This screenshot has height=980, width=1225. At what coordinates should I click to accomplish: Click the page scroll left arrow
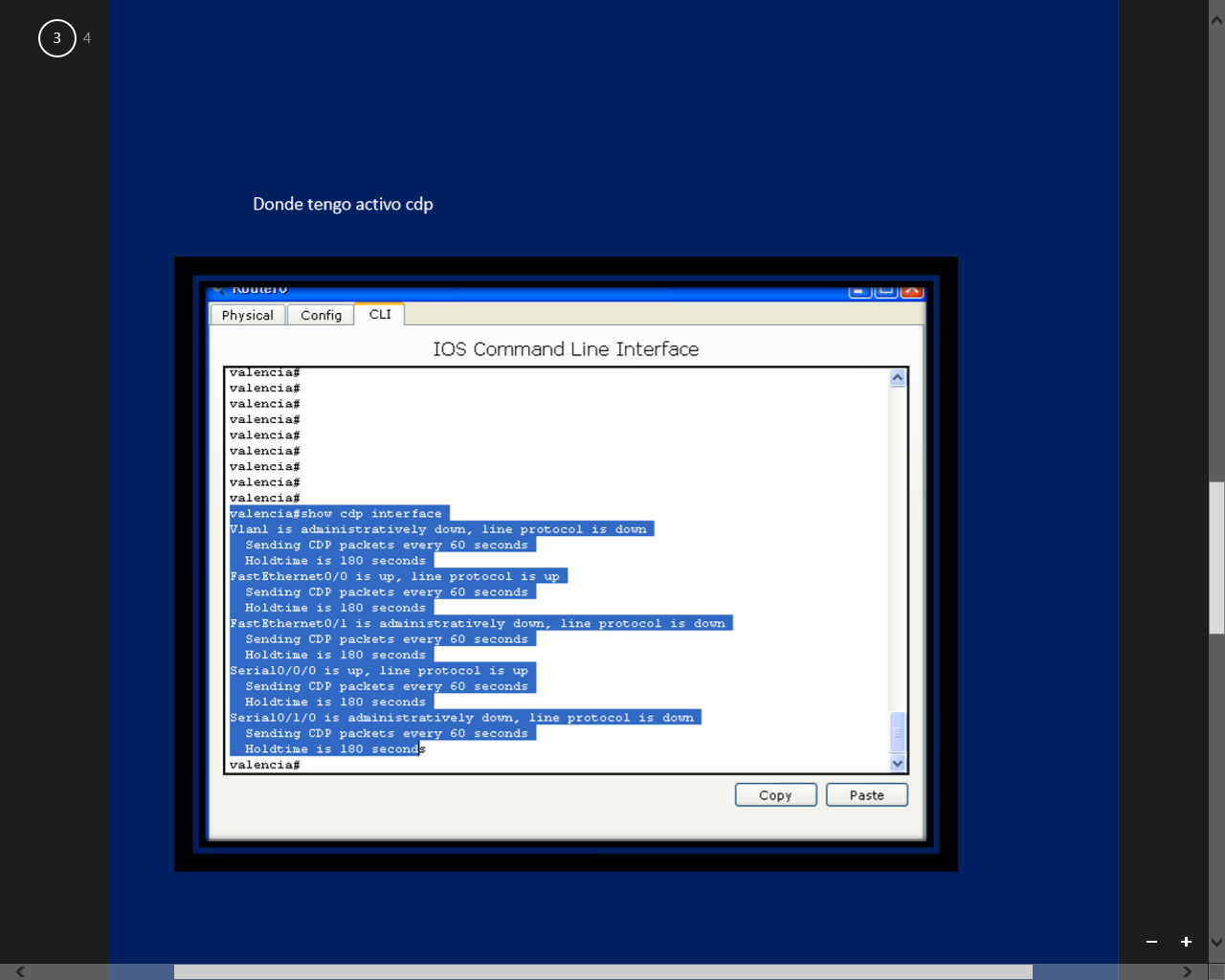(x=20, y=971)
